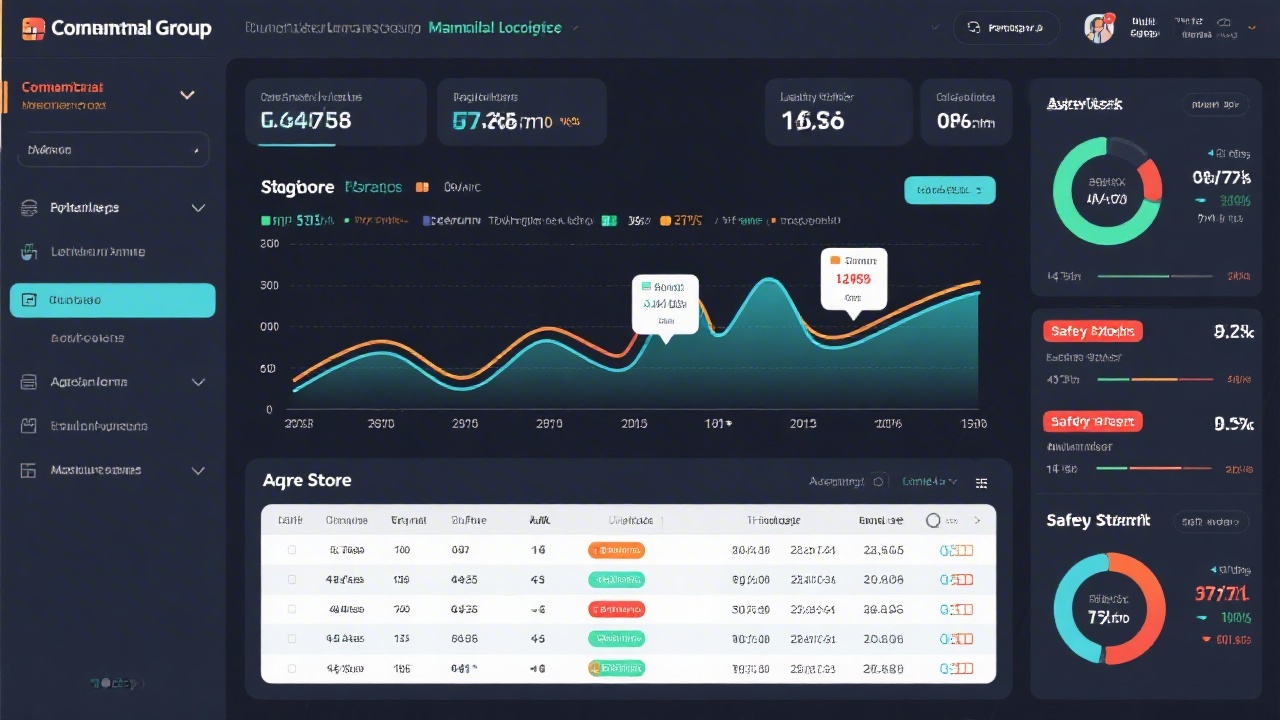Click the Commercial Group logo icon
Screen dimensions: 1280x720
click(x=33, y=28)
